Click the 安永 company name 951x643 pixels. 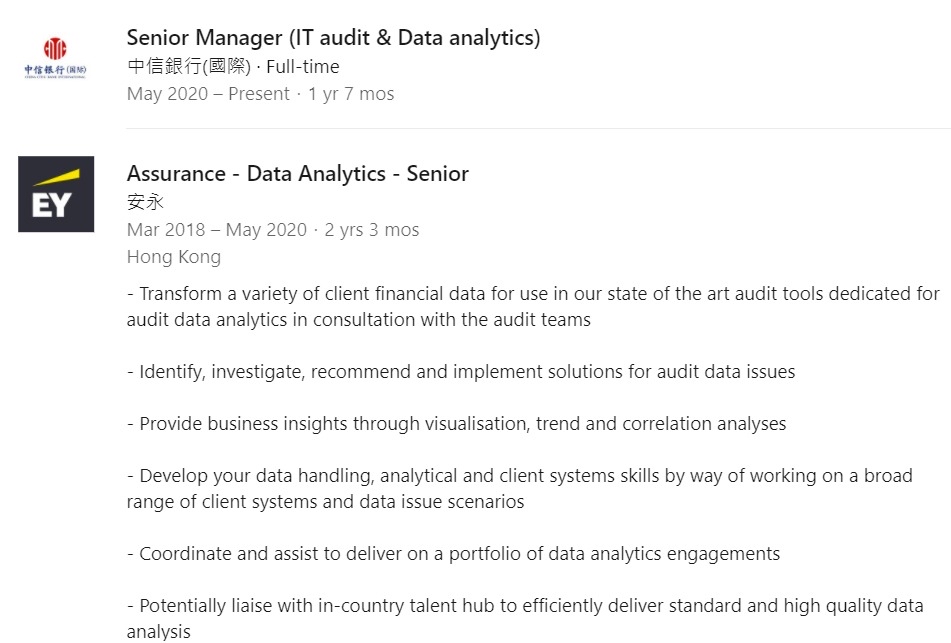pos(146,202)
